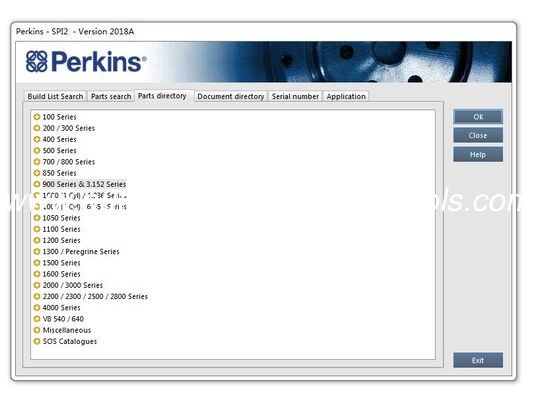Viewport: 536px width, 400px height.
Task: Quit using the Exit button
Action: click(478, 360)
